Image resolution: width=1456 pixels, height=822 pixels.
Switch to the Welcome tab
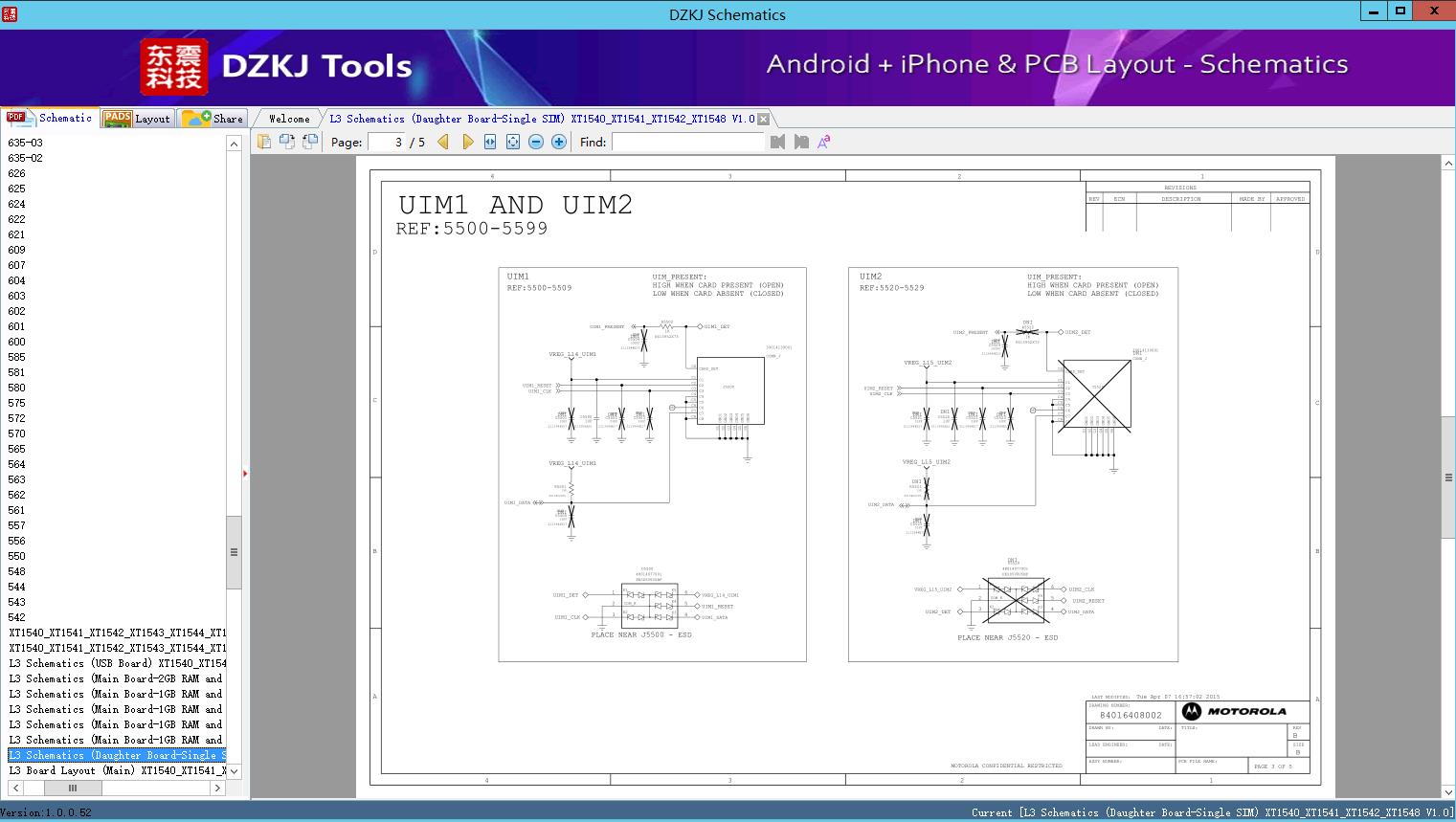[287, 118]
